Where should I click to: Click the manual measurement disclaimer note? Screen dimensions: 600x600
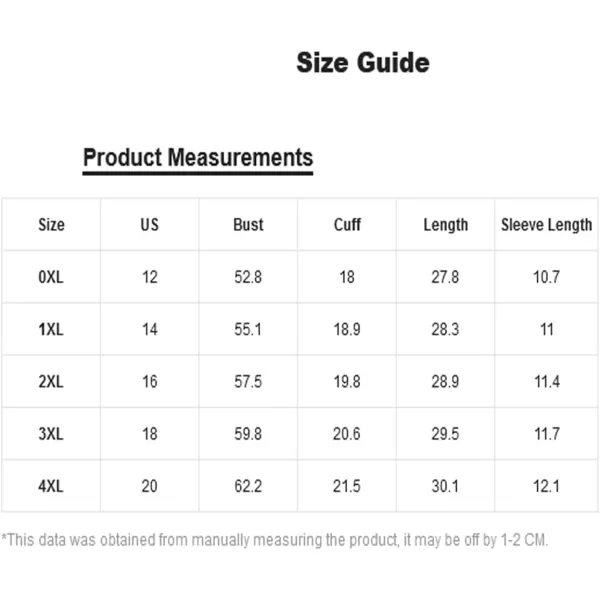tap(274, 540)
